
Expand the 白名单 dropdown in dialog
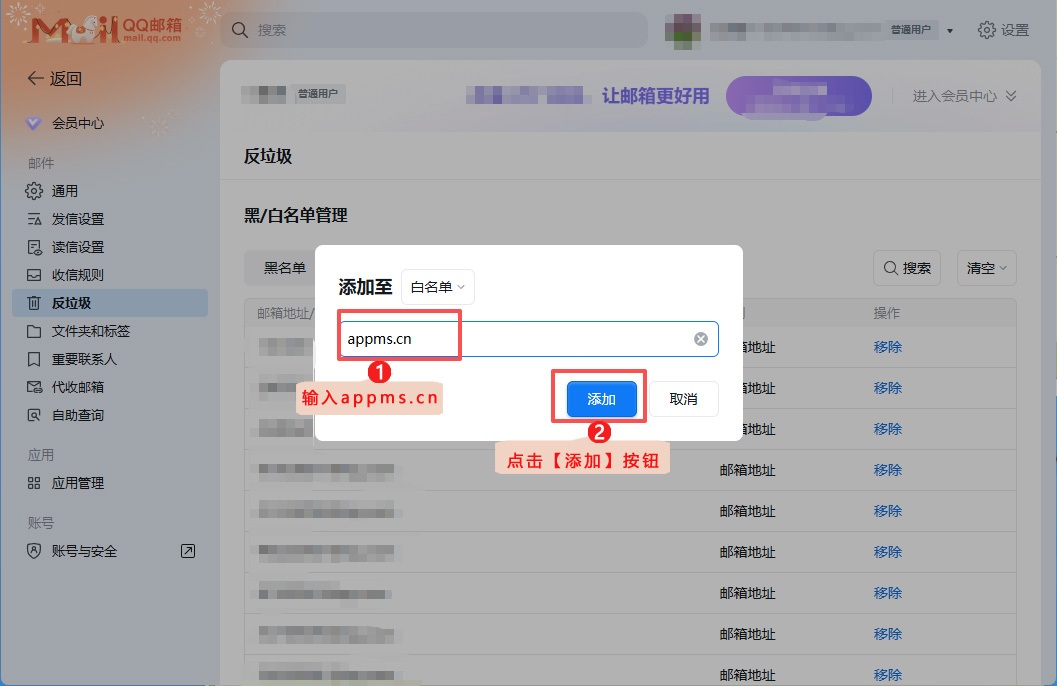tap(438, 288)
